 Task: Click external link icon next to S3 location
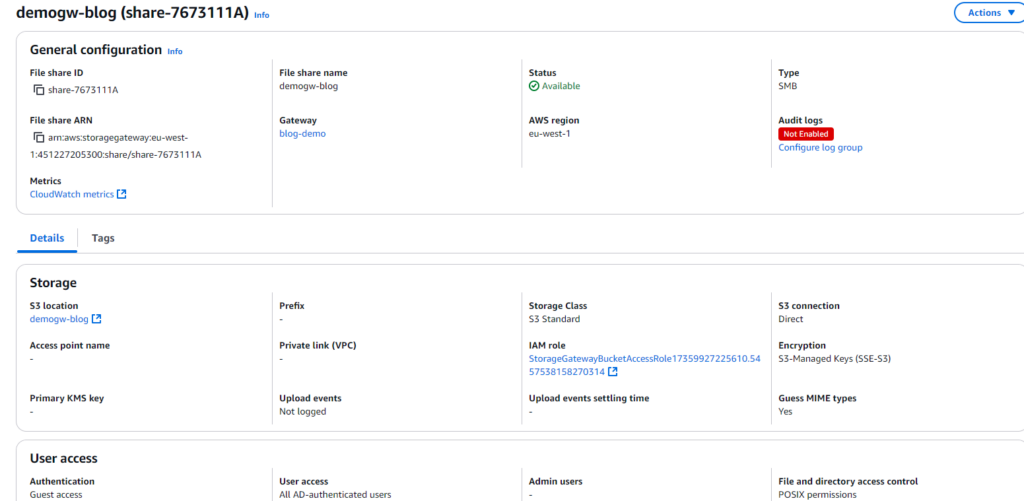(x=97, y=320)
